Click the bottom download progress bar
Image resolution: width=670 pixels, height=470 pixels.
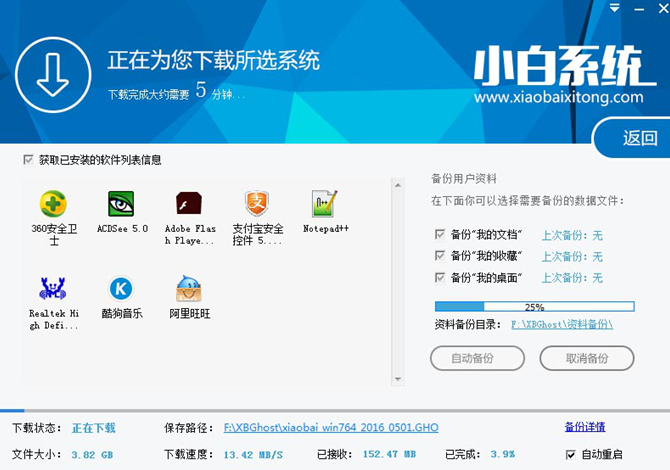pyautogui.click(x=335, y=411)
